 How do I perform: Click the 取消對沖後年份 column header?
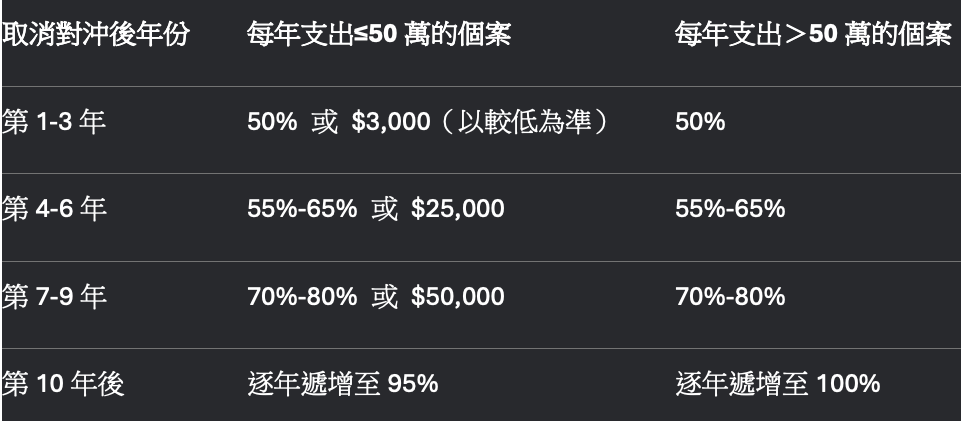[x=96, y=36]
